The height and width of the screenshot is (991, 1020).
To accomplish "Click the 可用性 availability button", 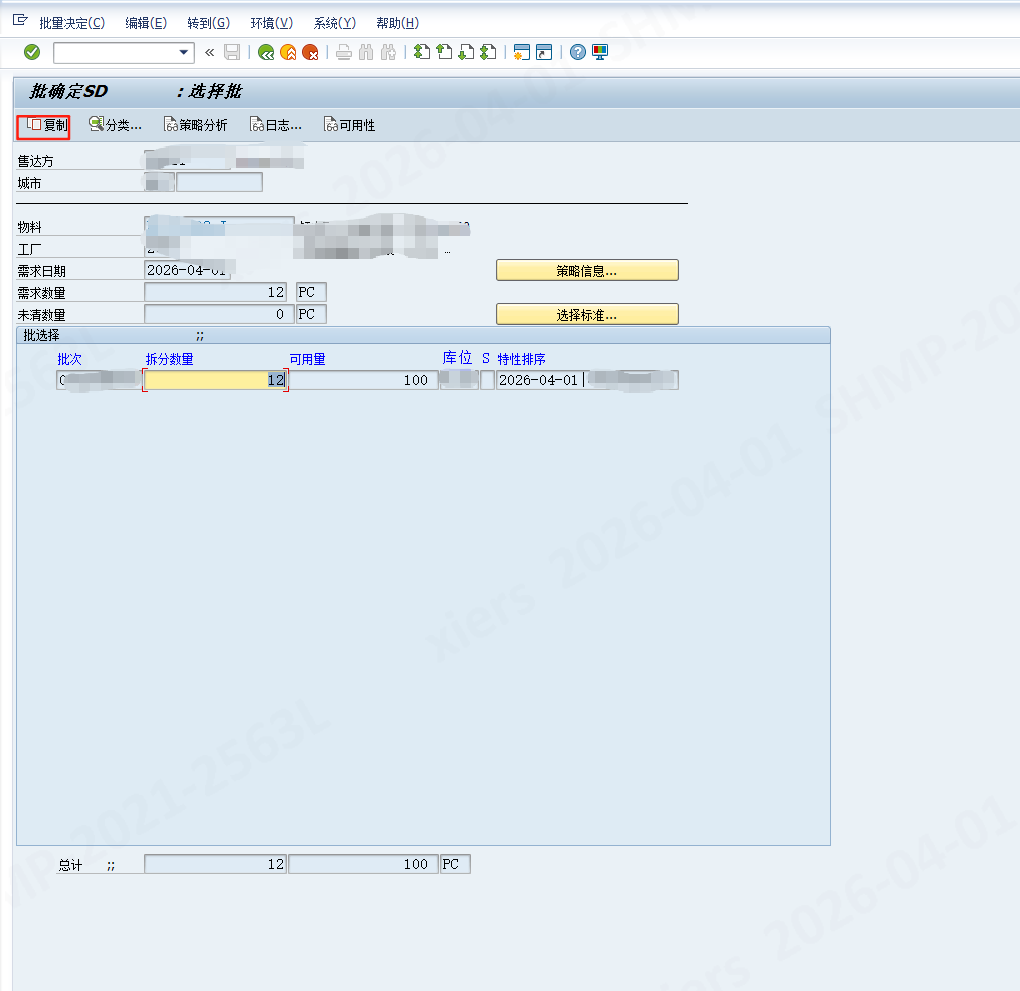I will tap(349, 125).
